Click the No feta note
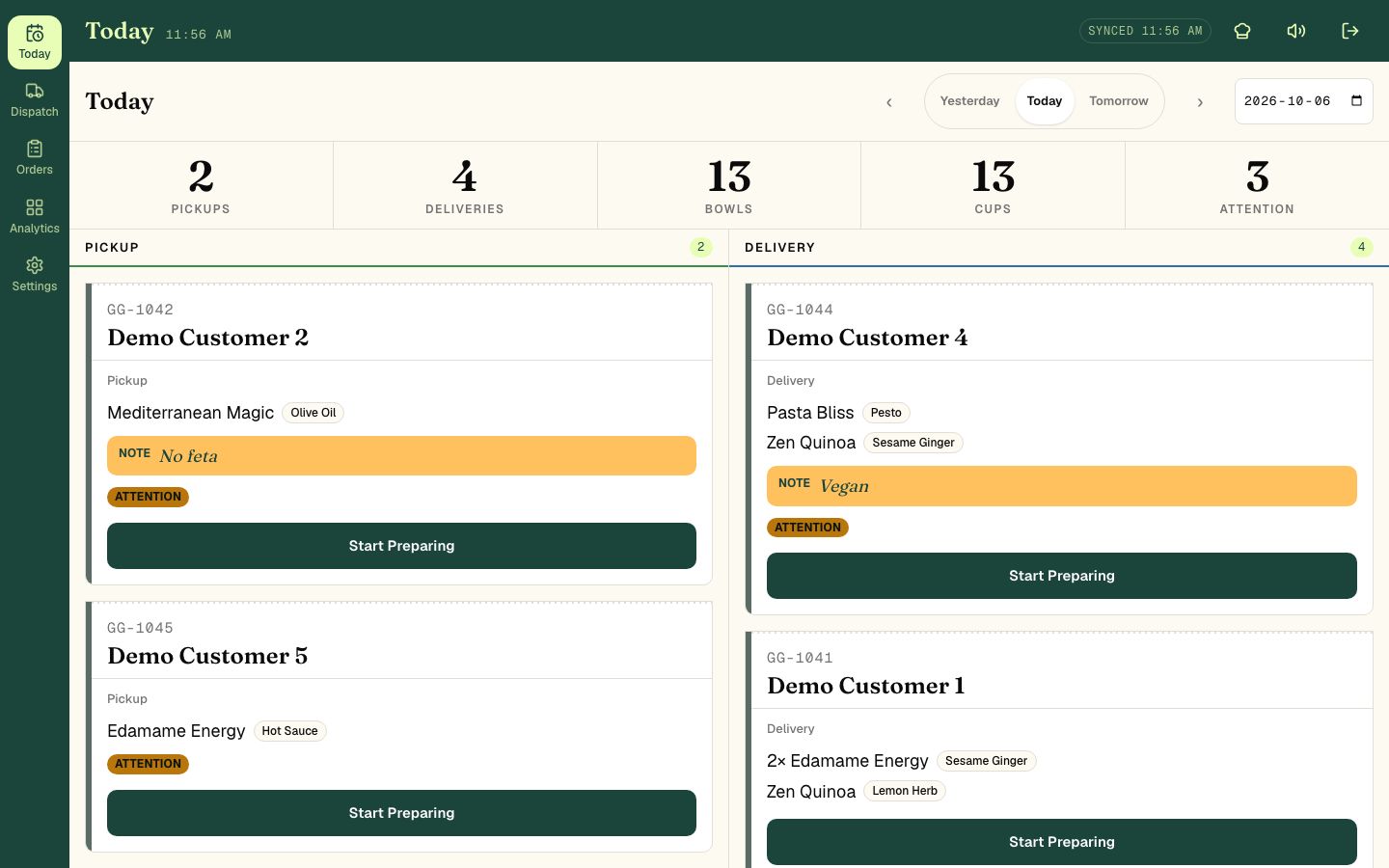The height and width of the screenshot is (868, 1389). click(x=401, y=455)
